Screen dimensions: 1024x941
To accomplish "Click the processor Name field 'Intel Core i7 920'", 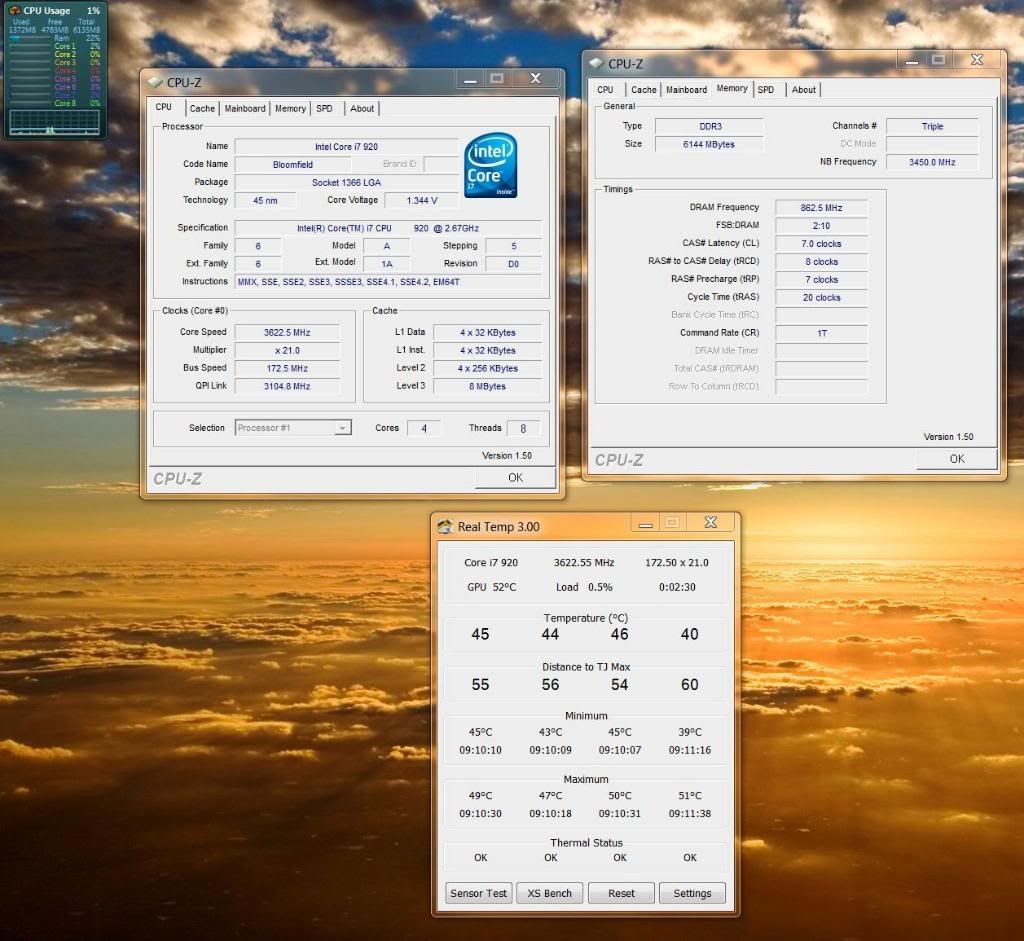I will (346, 146).
